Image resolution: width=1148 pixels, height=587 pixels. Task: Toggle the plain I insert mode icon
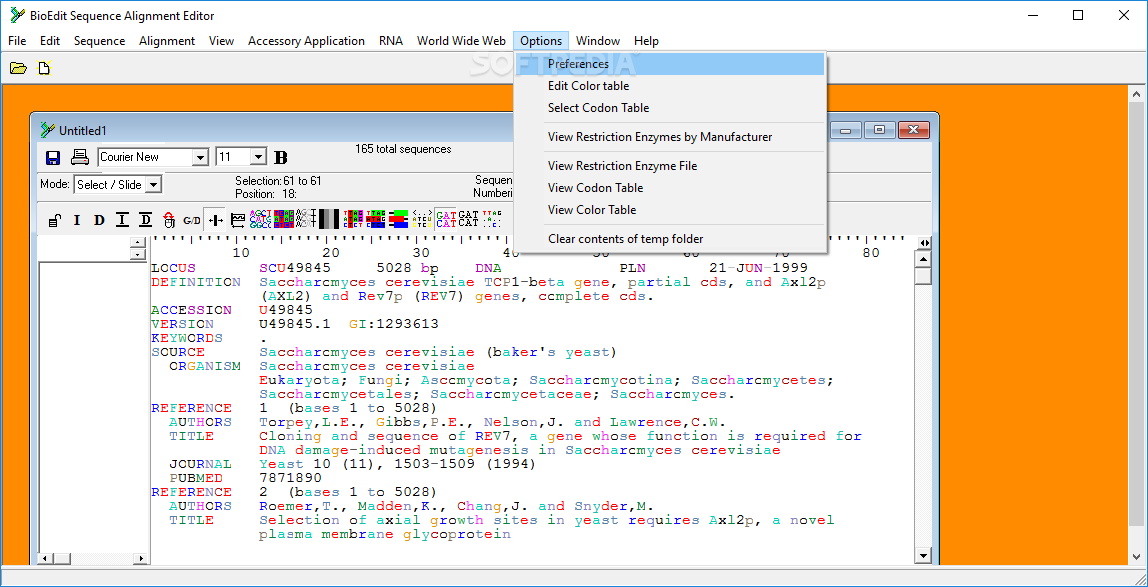click(x=77, y=220)
